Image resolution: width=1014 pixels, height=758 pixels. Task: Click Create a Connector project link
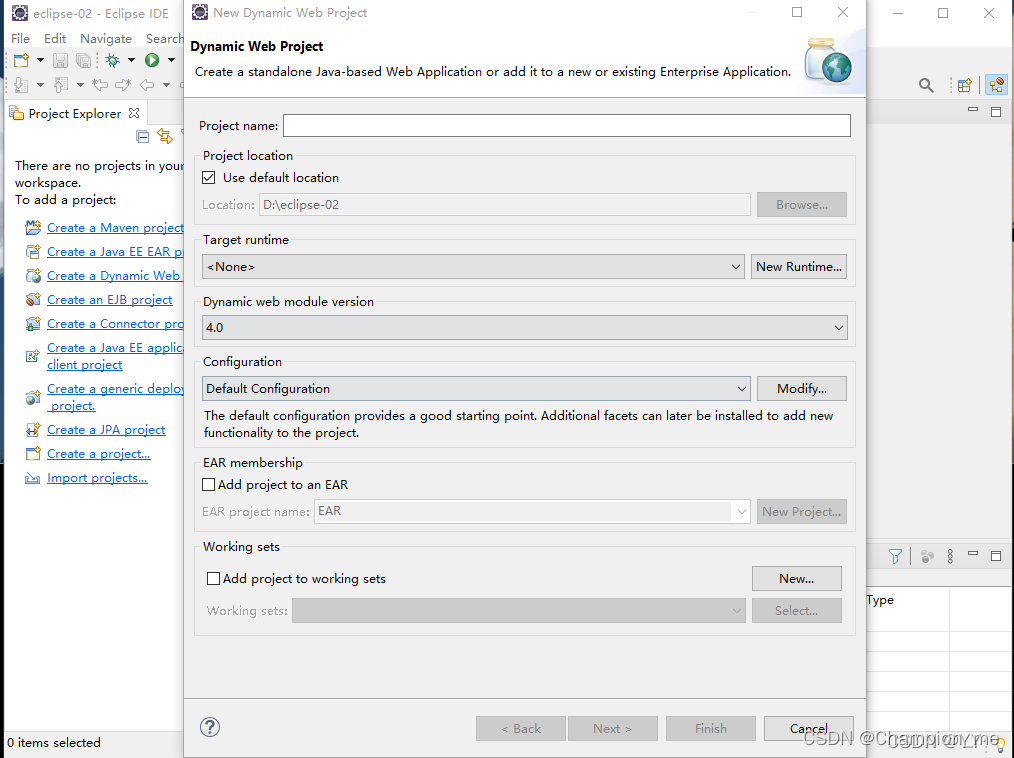pos(115,323)
